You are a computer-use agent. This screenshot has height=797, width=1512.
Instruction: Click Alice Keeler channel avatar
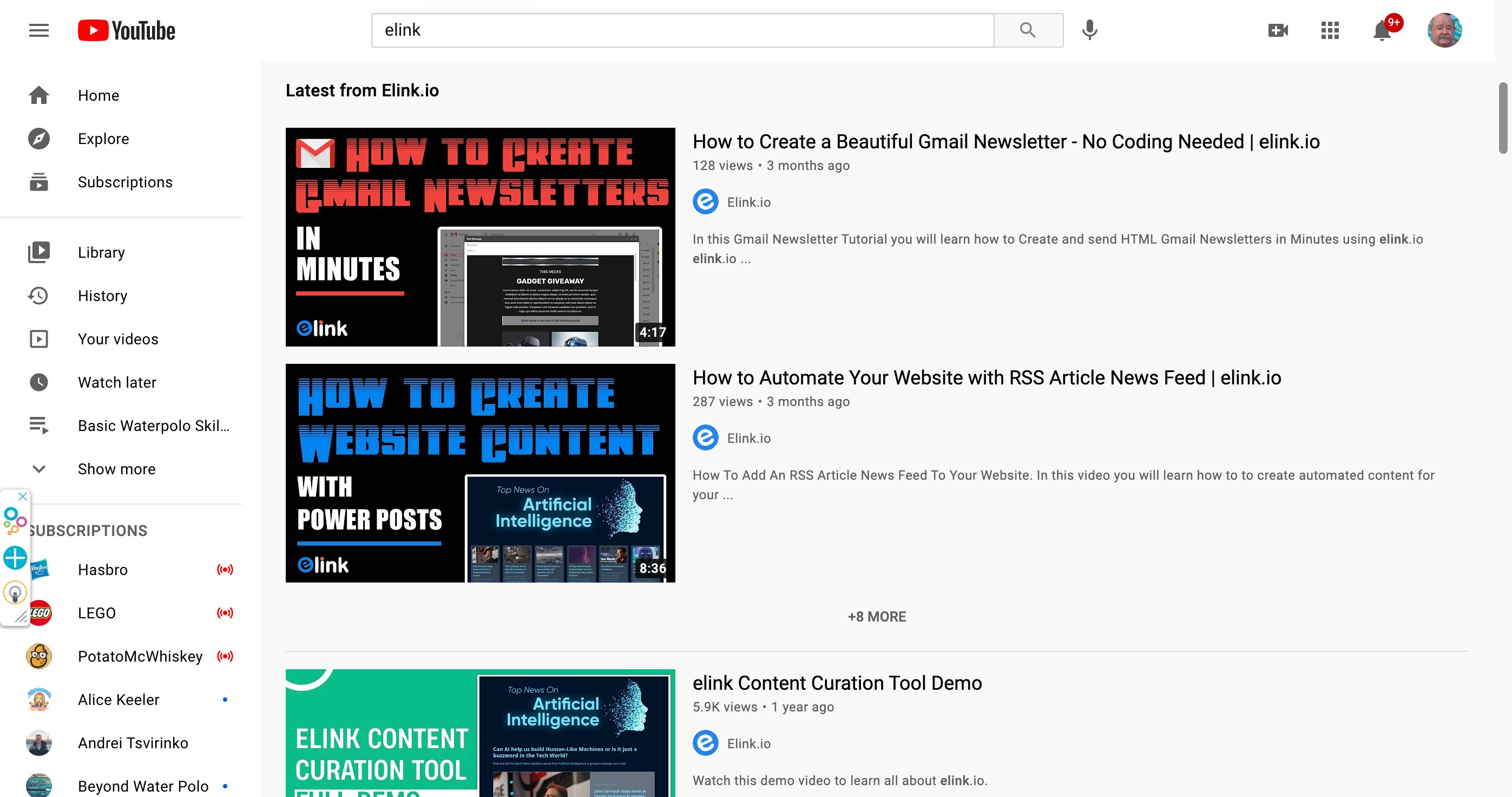(39, 700)
